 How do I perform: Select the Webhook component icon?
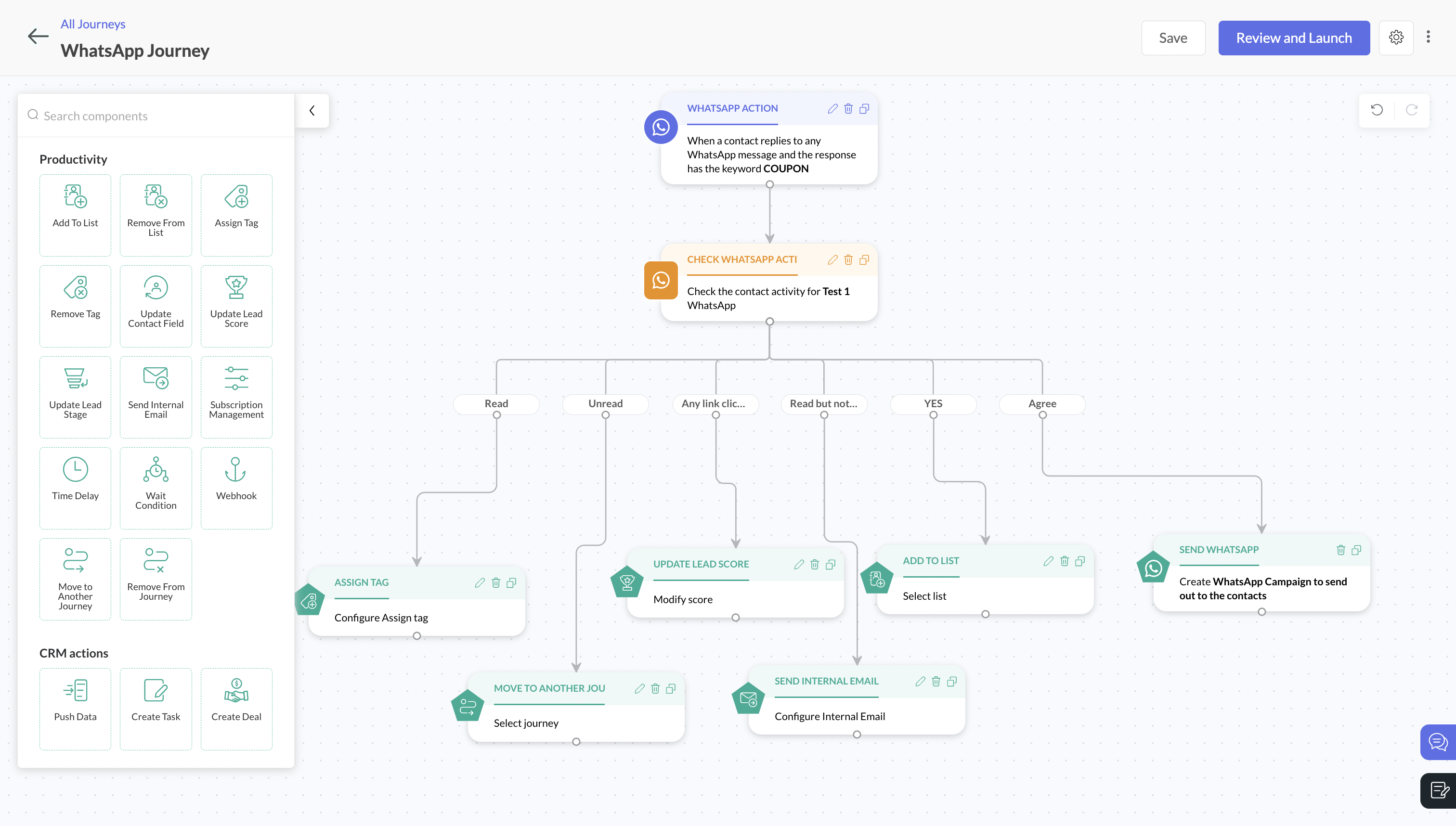(x=235, y=470)
